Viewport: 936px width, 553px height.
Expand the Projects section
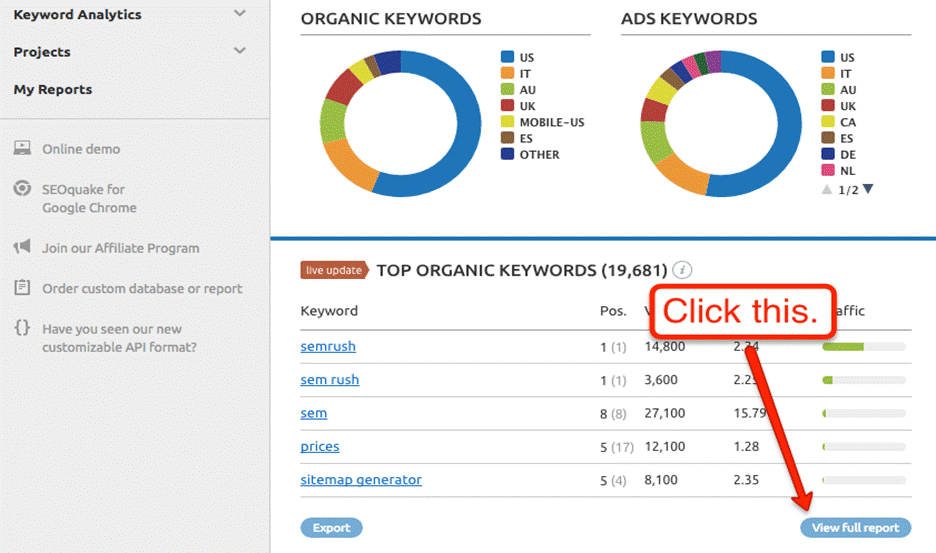(239, 51)
